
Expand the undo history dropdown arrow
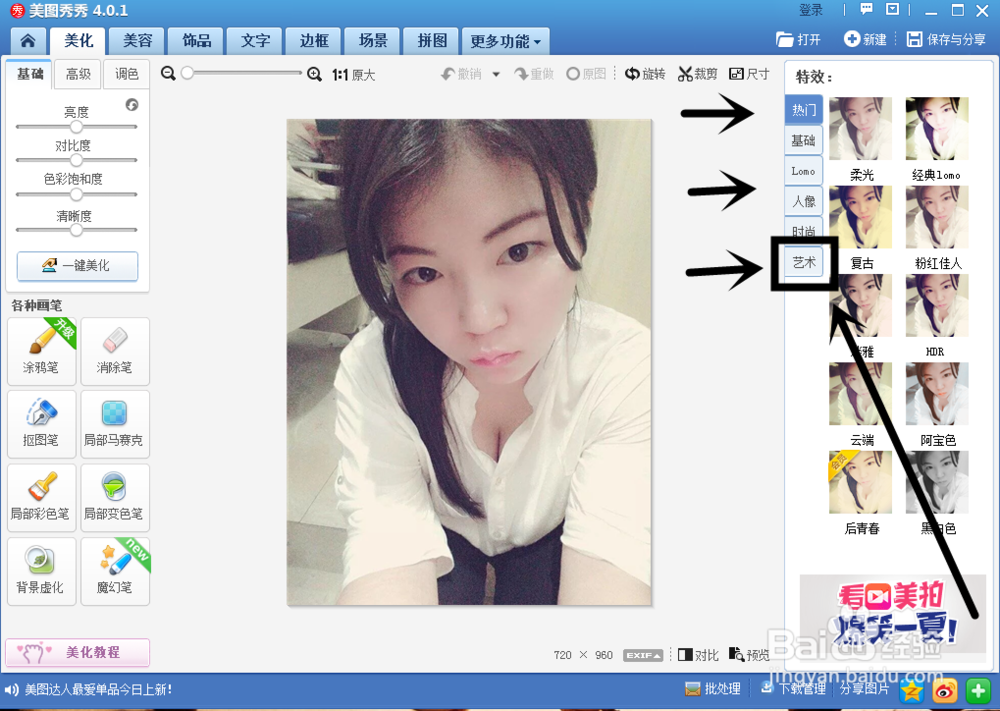tap(496, 75)
